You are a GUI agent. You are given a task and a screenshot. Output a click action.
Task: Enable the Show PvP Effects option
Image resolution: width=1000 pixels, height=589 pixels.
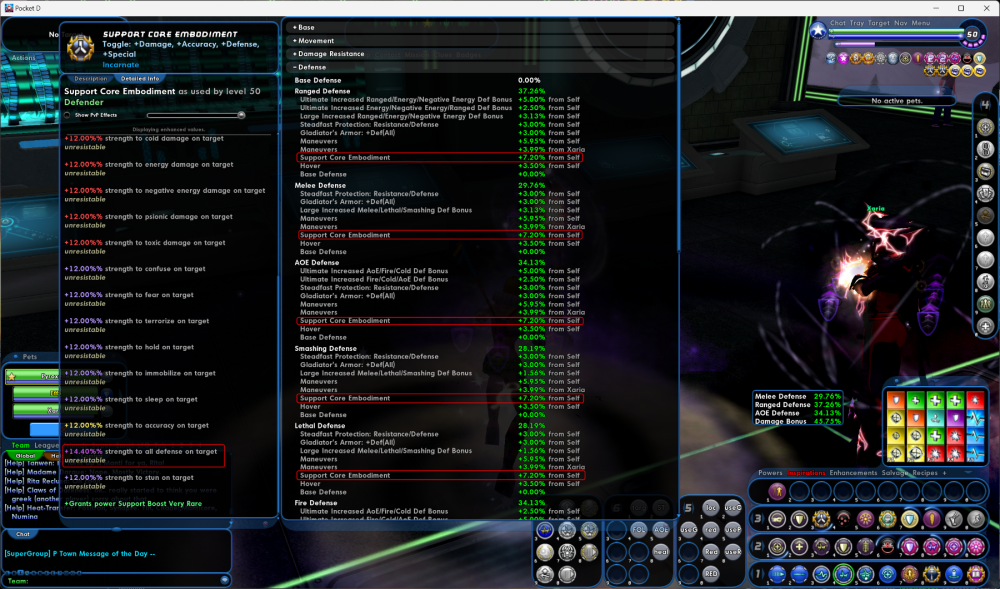[x=68, y=115]
